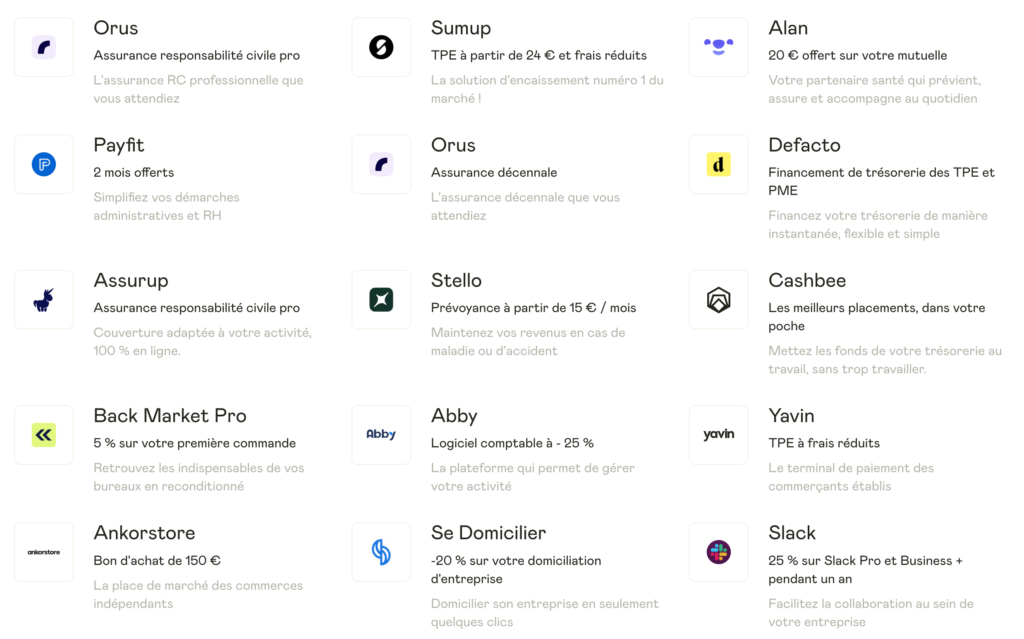Screen dimensions: 1024x639
Task: Click the Abby logo thumbnail
Action: pyautogui.click(x=381, y=434)
